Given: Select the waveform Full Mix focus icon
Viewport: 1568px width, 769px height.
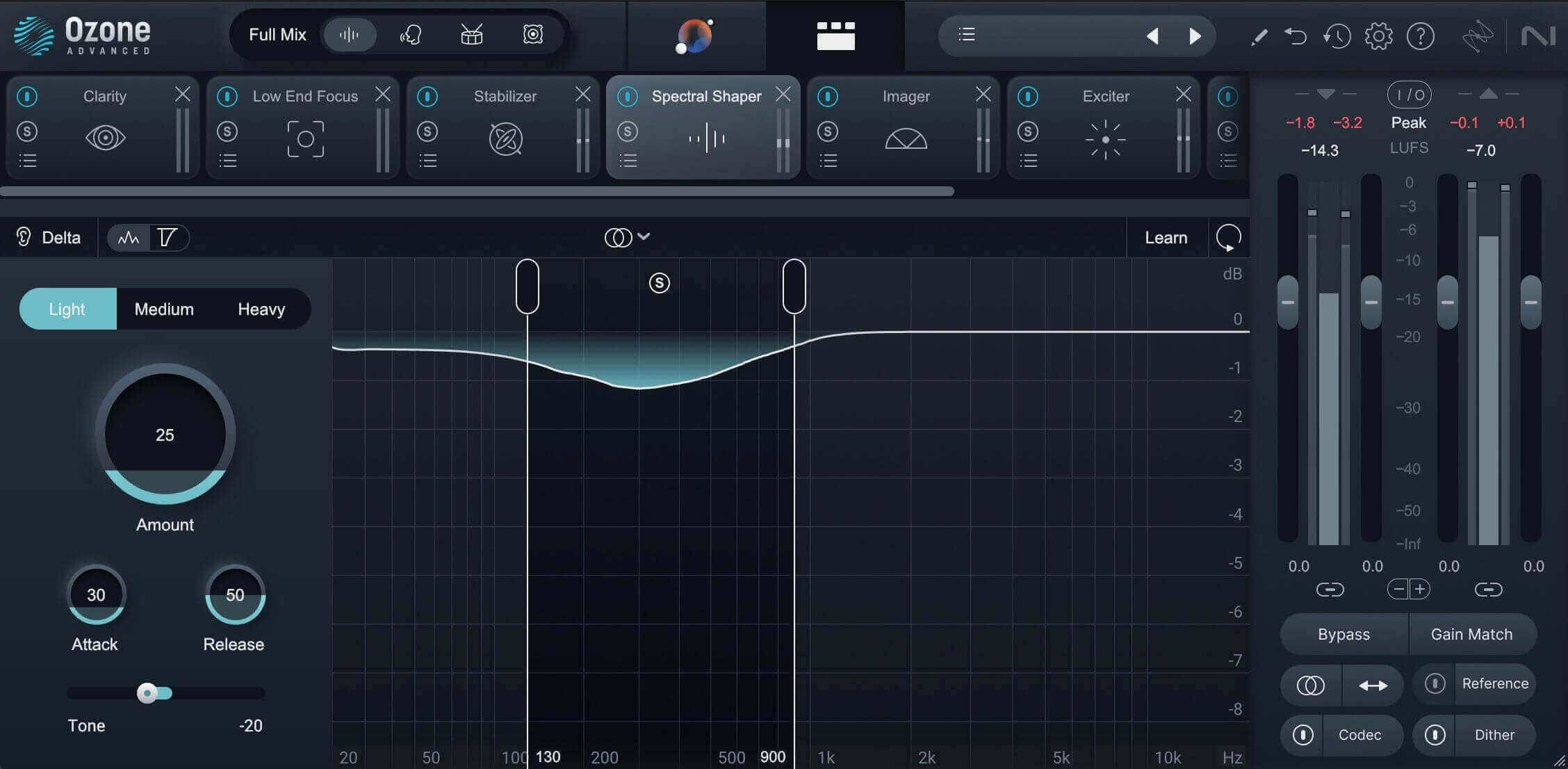Looking at the screenshot, I should [350, 35].
